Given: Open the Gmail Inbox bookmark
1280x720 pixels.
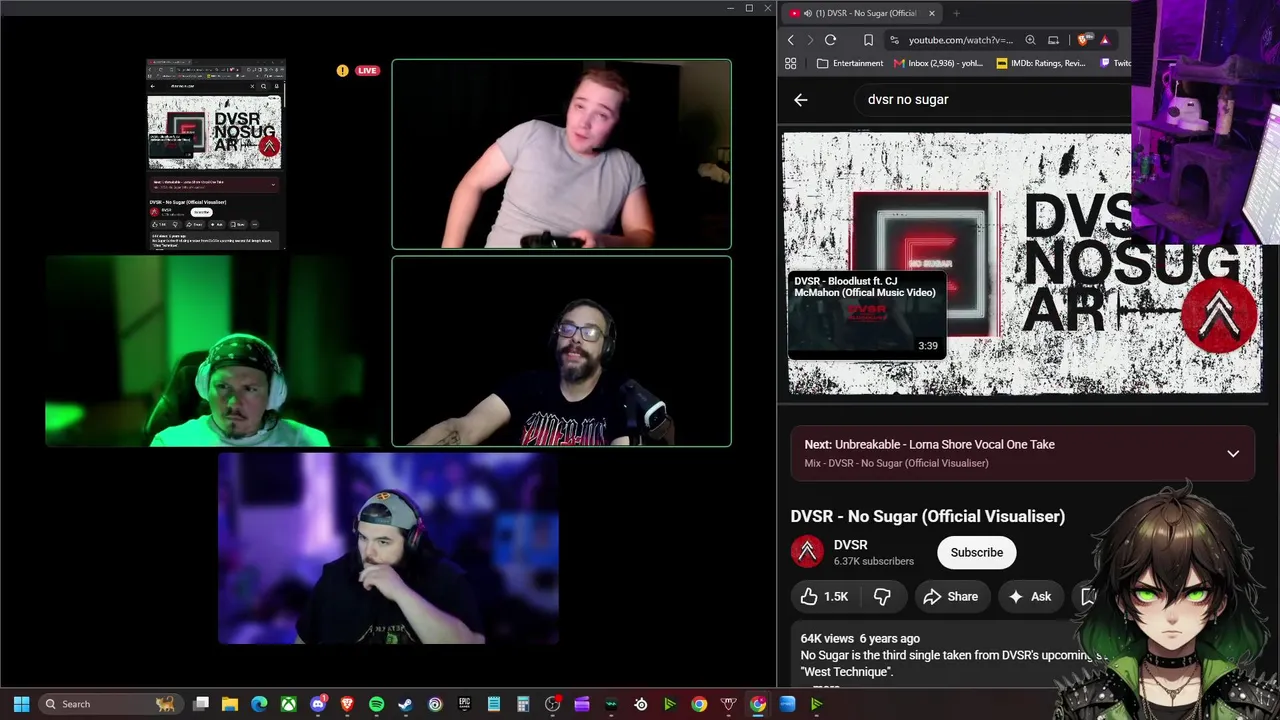Looking at the screenshot, I should point(937,63).
